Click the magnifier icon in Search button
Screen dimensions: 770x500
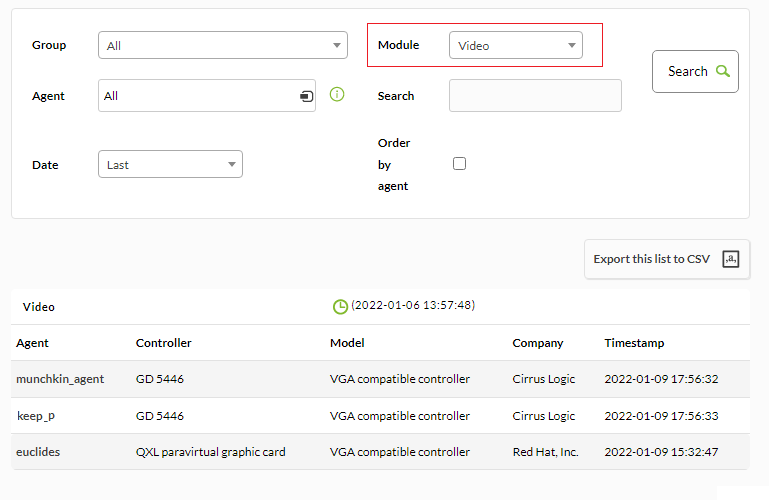722,71
